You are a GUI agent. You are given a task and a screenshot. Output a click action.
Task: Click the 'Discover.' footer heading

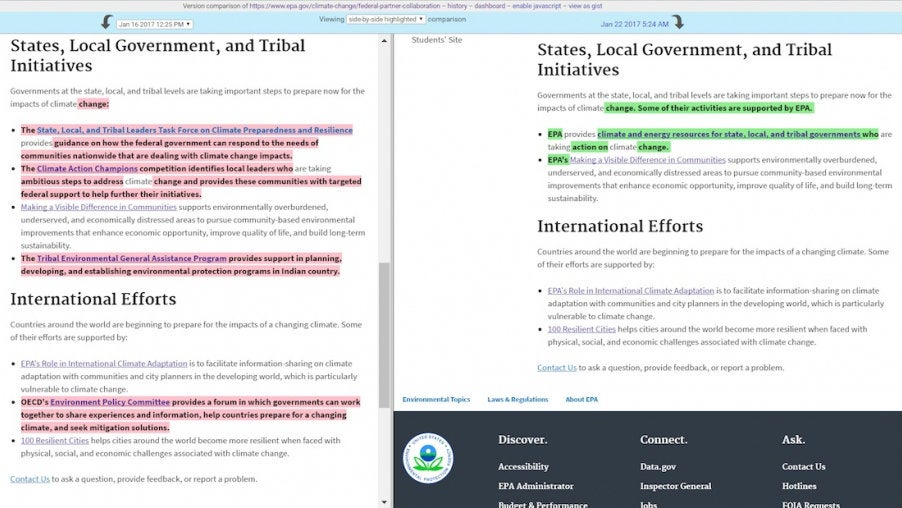pos(522,440)
